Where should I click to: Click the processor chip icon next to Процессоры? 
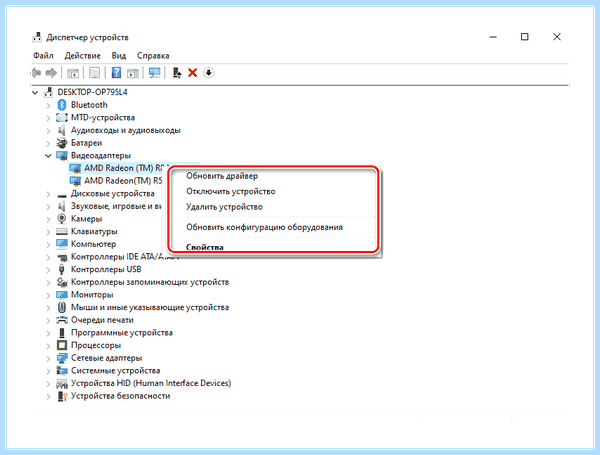(x=62, y=345)
